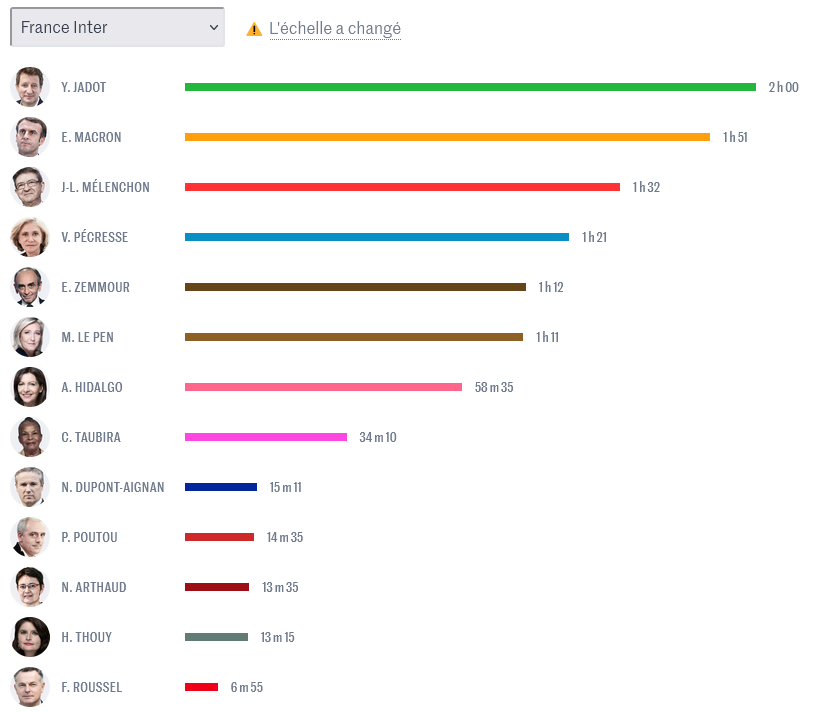Viewport: 827px width, 712px height.
Task: Click the short red F. Roussel bar
Action: [201, 687]
